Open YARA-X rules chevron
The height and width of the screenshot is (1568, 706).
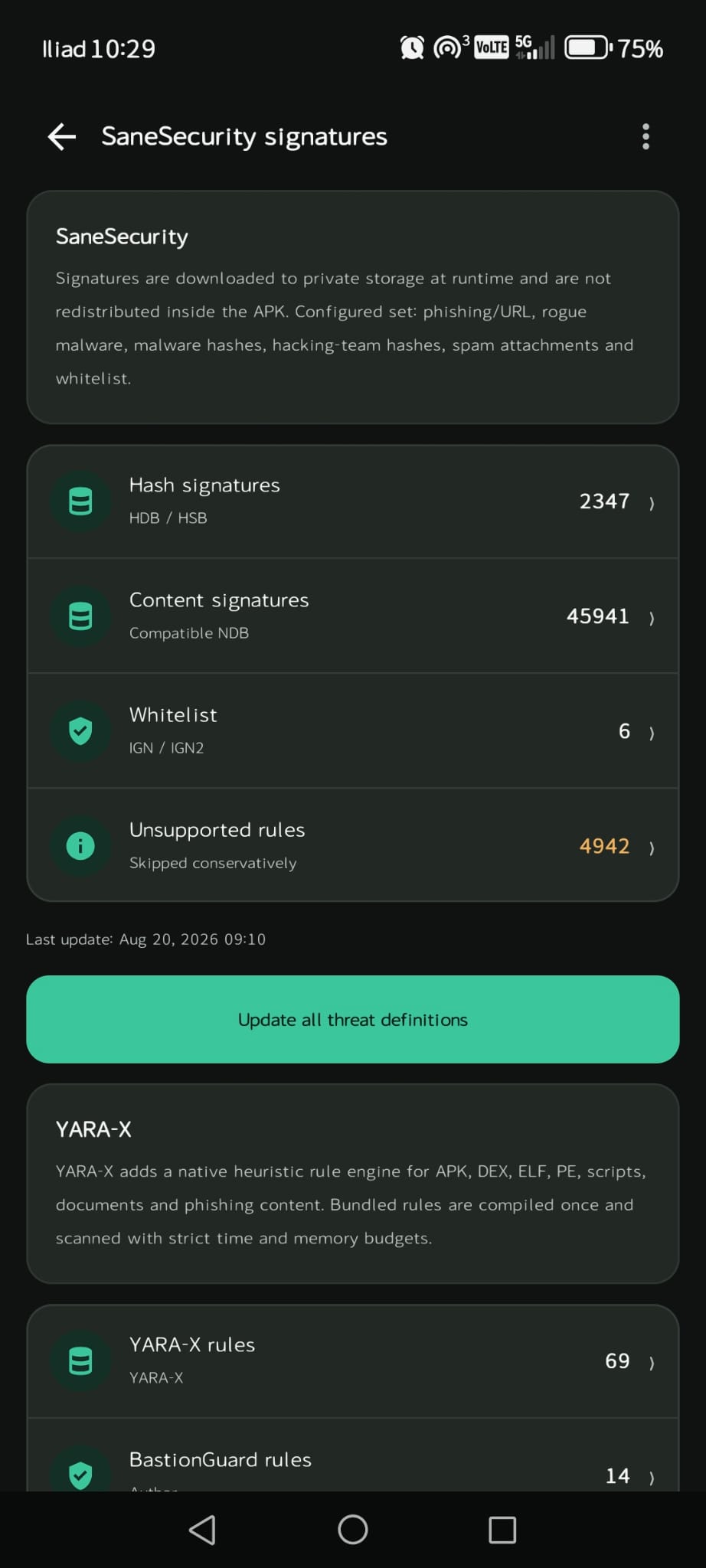pos(652,1363)
